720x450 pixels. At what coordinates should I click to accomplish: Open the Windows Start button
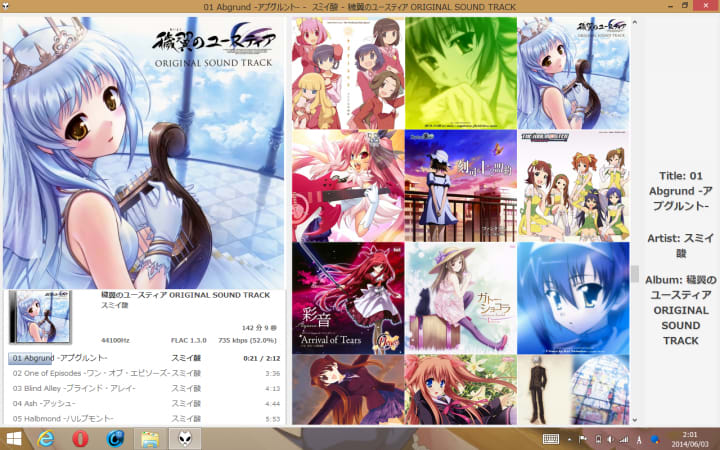coord(14,439)
